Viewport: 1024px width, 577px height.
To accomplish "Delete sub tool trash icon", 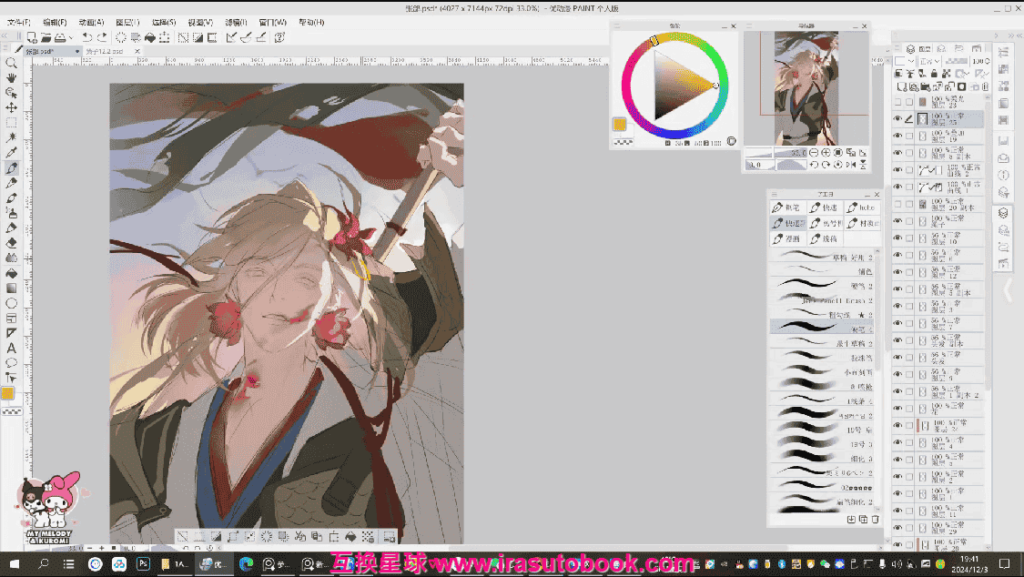I will click(x=875, y=520).
